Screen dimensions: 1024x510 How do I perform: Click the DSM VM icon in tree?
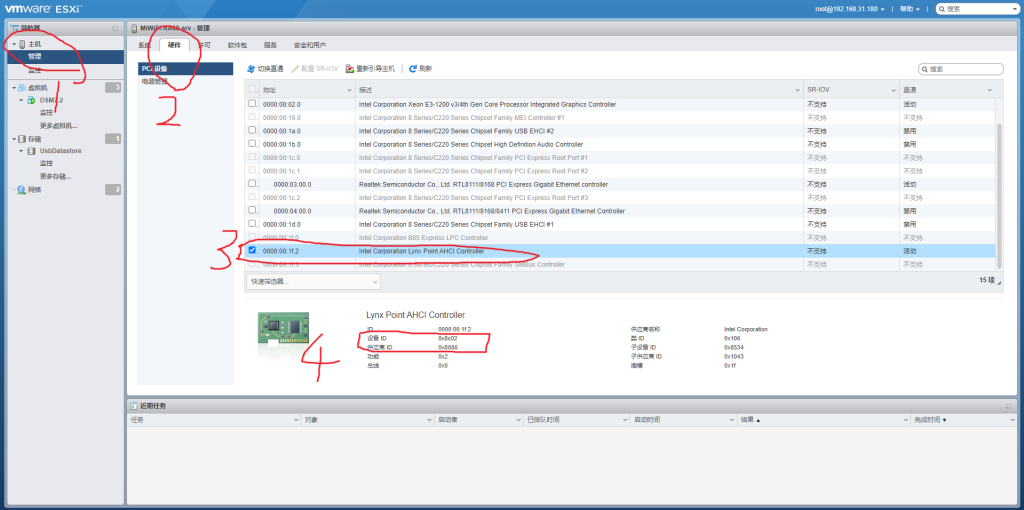[31, 100]
